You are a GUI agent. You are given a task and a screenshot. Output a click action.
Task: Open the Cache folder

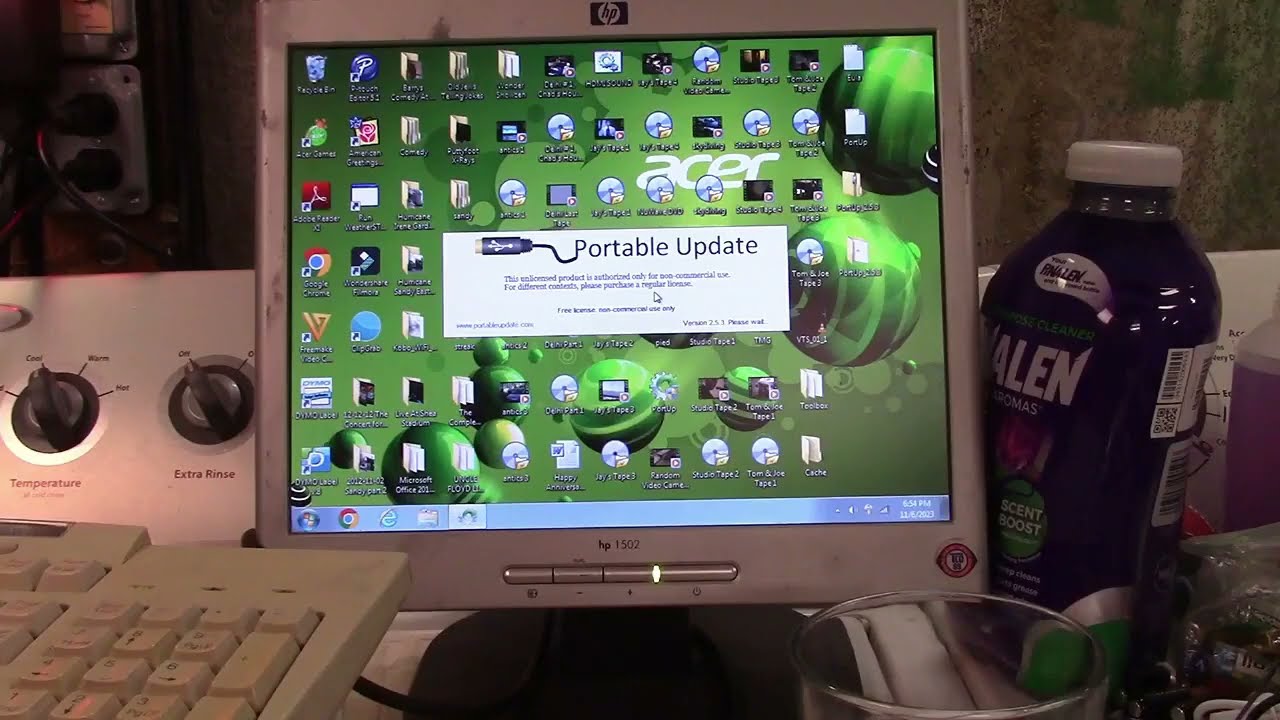[x=814, y=456]
